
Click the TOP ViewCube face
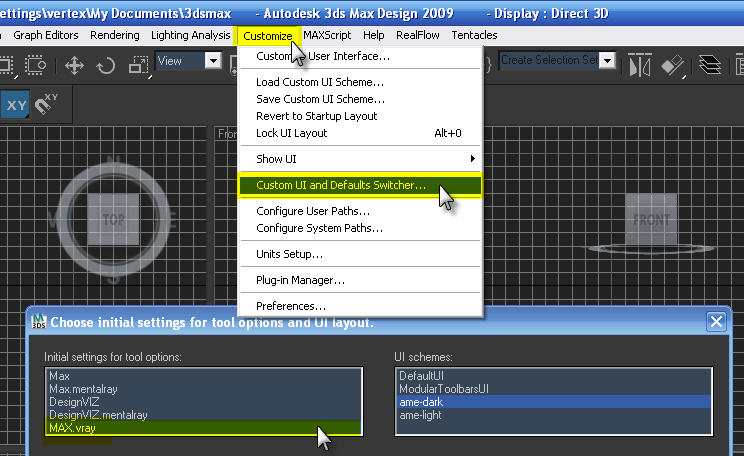tap(113, 219)
